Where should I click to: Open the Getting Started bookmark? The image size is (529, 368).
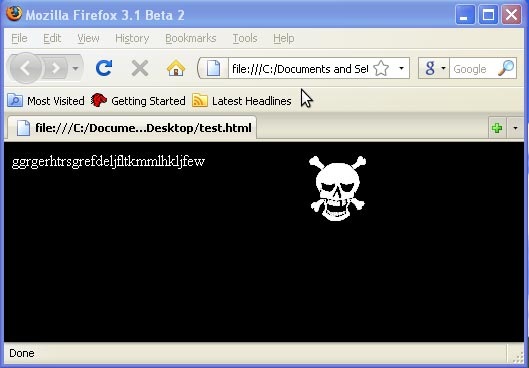click(138, 101)
